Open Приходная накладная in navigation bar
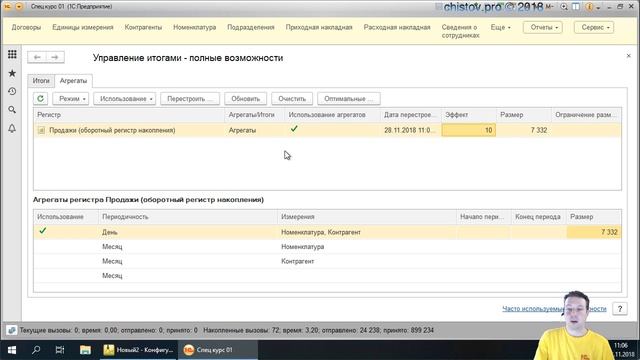The height and width of the screenshot is (360, 640). (319, 27)
